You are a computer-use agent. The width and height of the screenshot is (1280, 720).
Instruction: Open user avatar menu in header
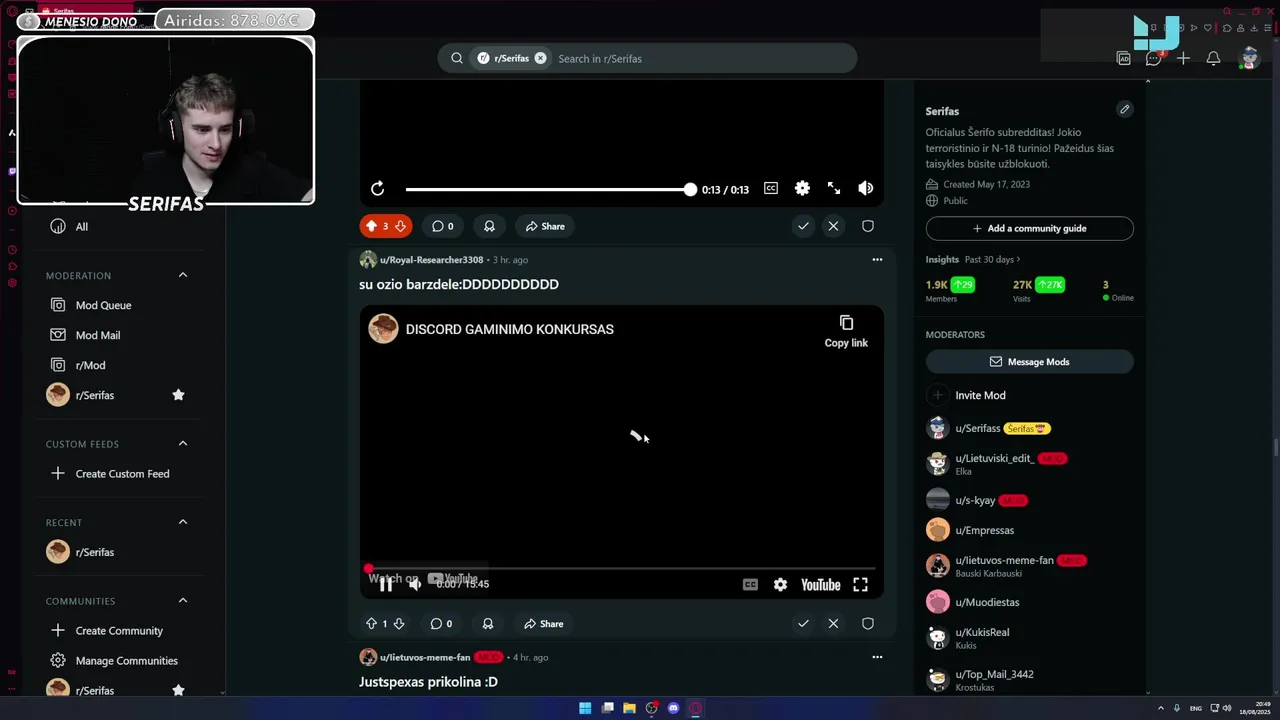1248,58
